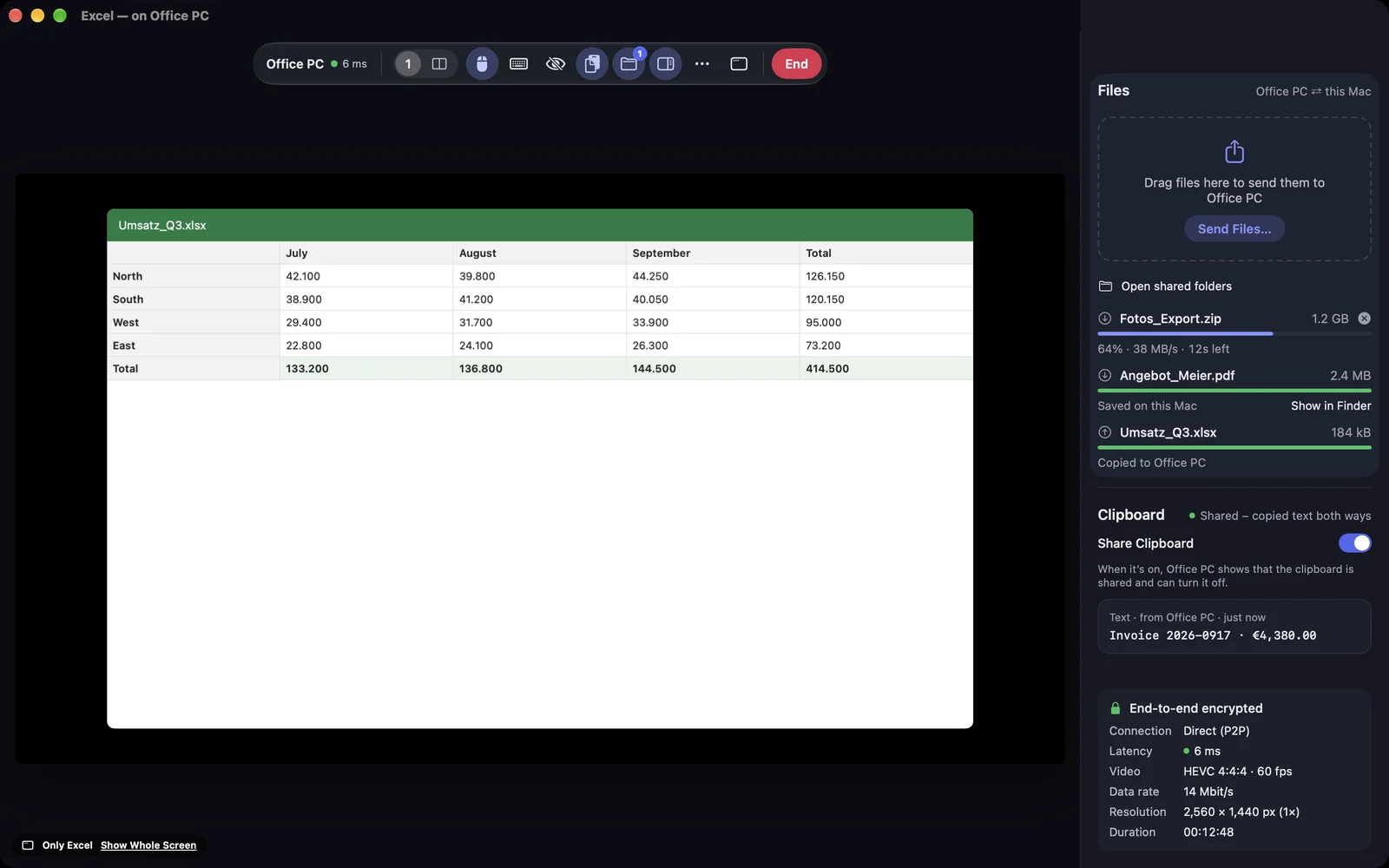Click the window mode toolbar icon
Viewport: 1389px width, 868px height.
tap(739, 64)
